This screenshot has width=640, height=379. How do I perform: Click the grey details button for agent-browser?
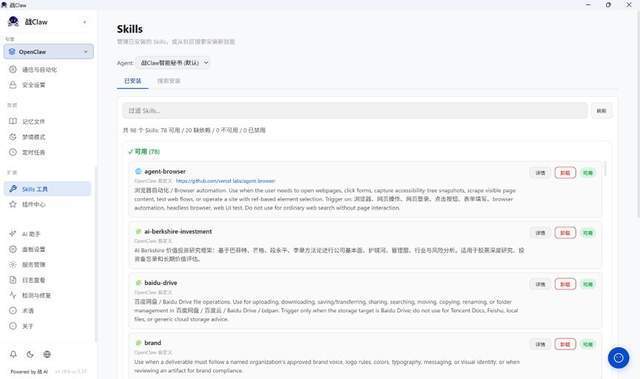(540, 173)
